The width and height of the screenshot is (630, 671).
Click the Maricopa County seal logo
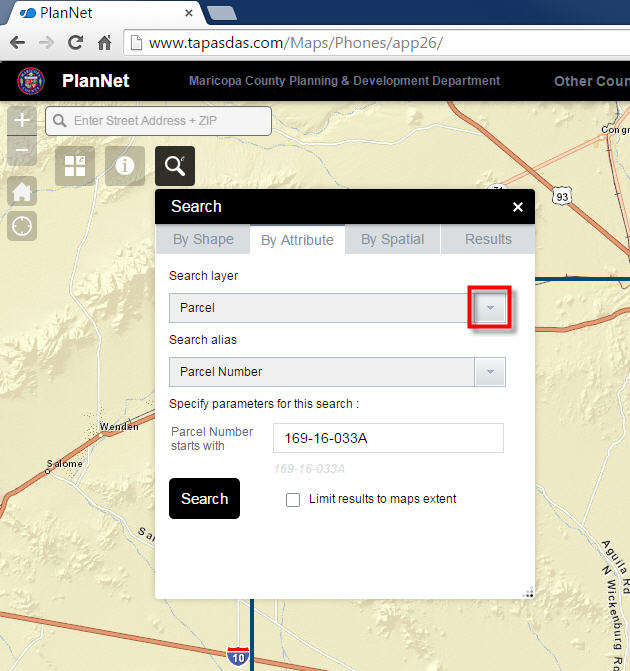(x=31, y=80)
